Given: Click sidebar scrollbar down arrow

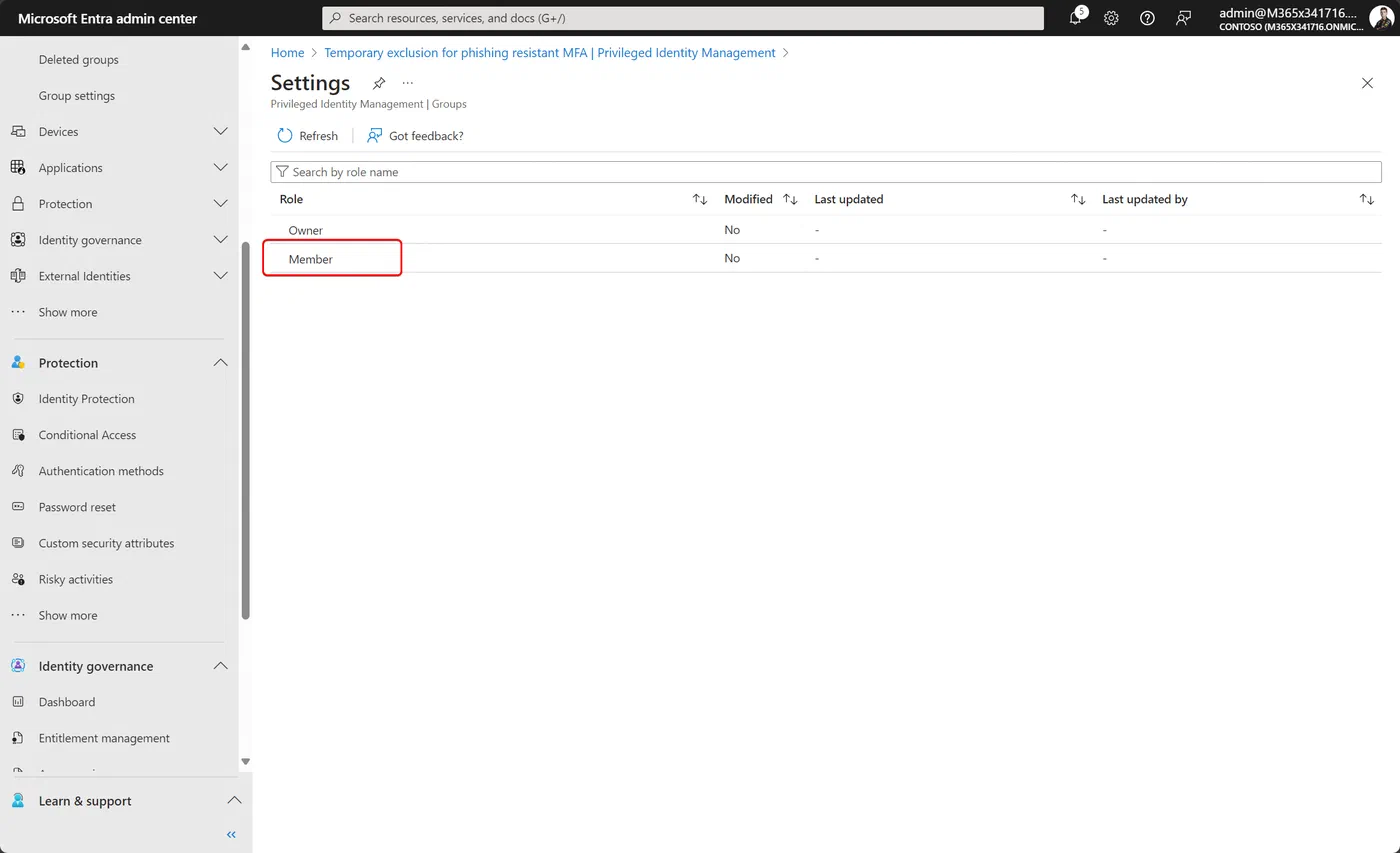Looking at the screenshot, I should (x=245, y=762).
